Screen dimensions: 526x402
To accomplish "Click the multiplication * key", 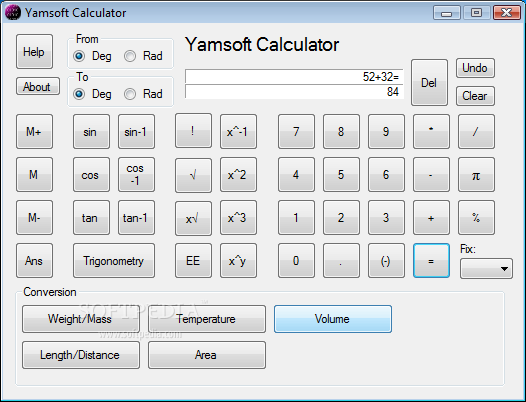I will [431, 131].
